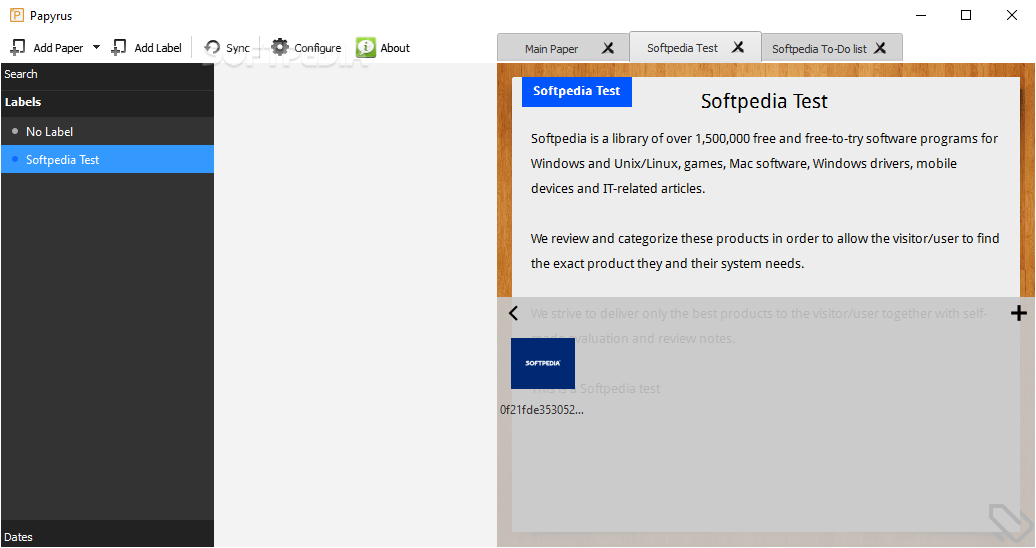Click the attachment filename 0f21fde353052...
The width and height of the screenshot is (1036, 548).
pos(542,410)
